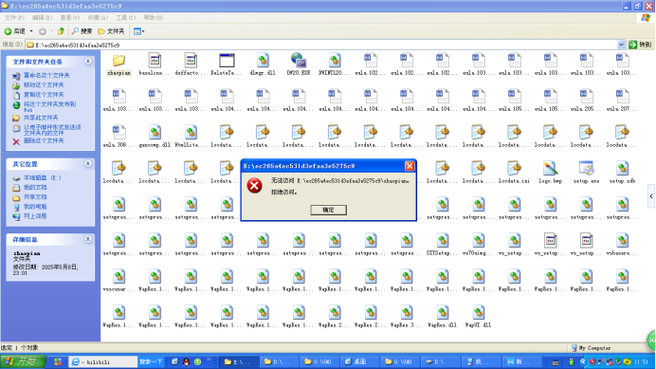This screenshot has height=369, width=656.
Task: Click the Forward arrow toolbar button
Action: point(43,31)
